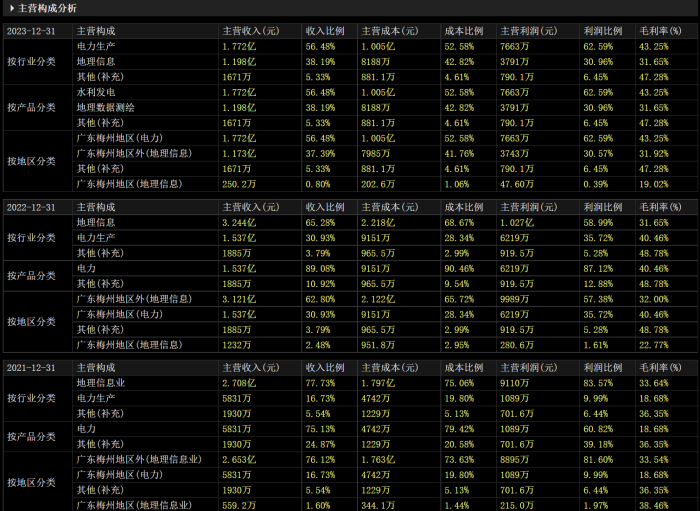Click the 9110万 profit cell
The image size is (700, 511).
coord(516,382)
